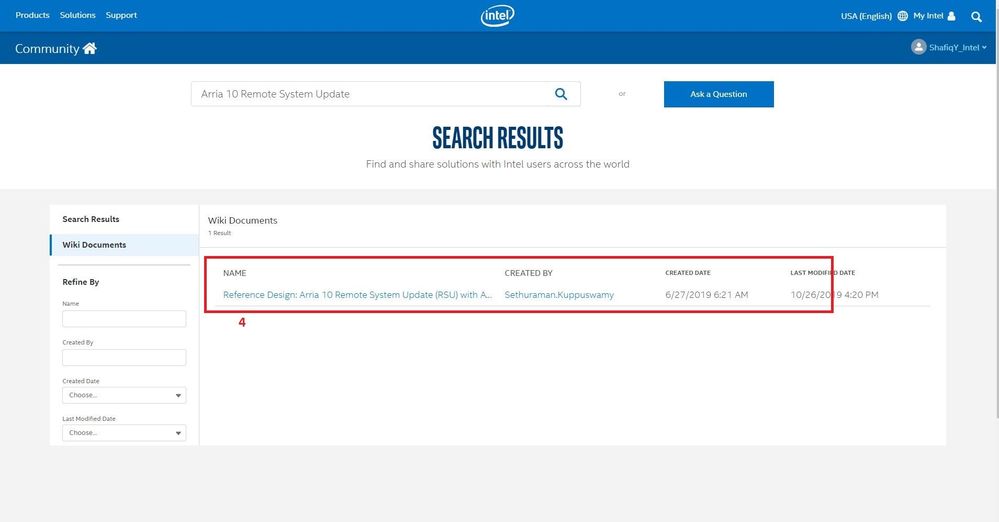Expand the ShafiqY_Intel account dropdown
Image resolution: width=999 pixels, height=522 pixels.
click(x=984, y=48)
